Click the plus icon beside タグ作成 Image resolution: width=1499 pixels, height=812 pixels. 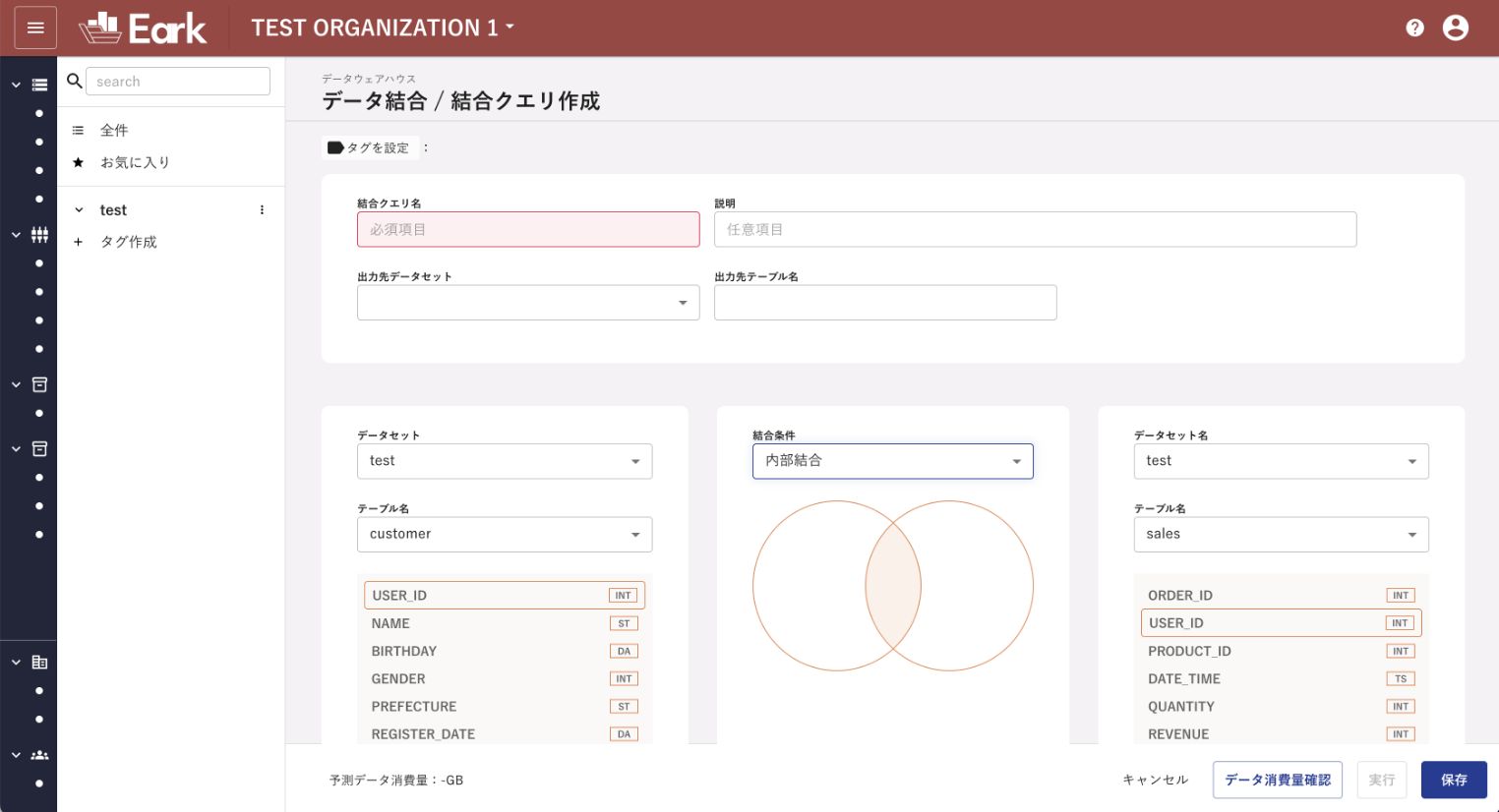point(78,242)
